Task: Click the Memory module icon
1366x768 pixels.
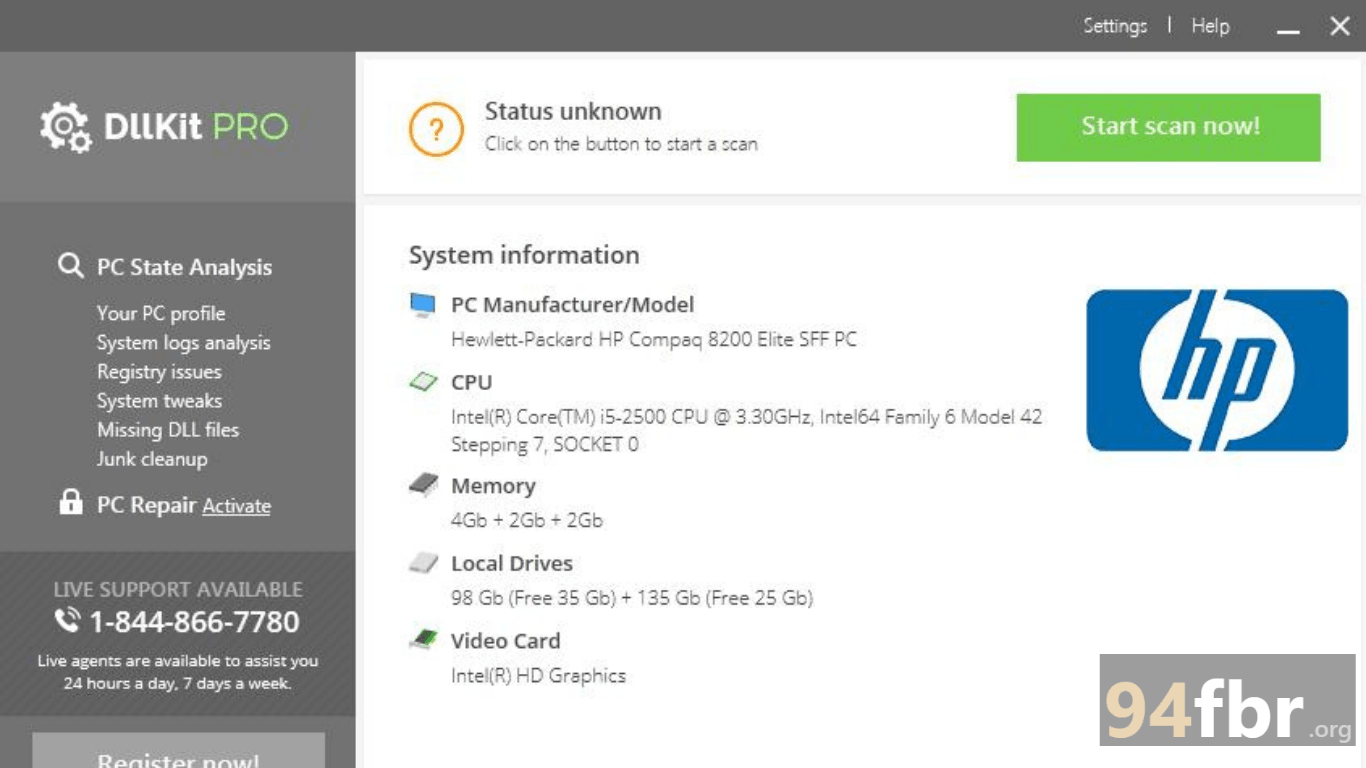Action: tap(423, 485)
